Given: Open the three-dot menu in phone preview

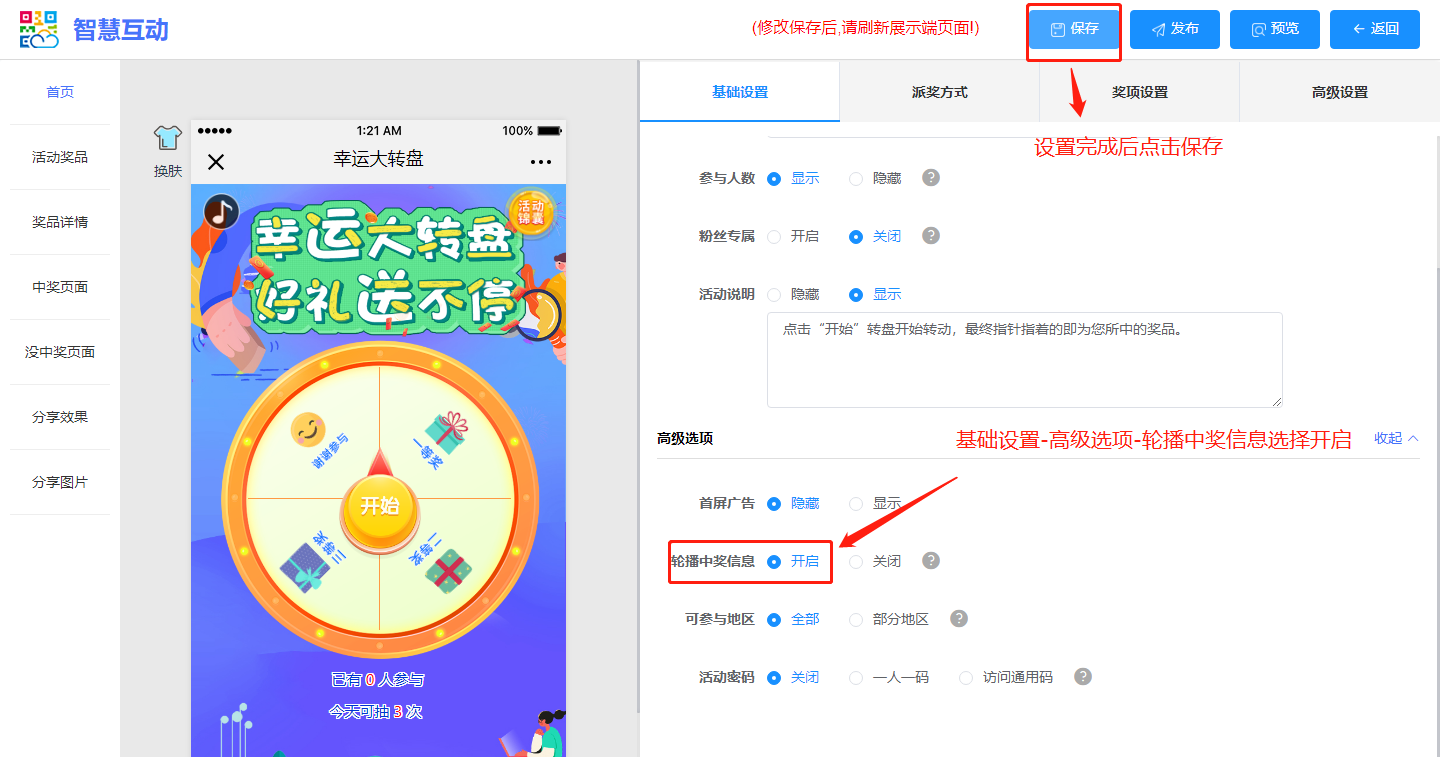Looking at the screenshot, I should click(540, 162).
